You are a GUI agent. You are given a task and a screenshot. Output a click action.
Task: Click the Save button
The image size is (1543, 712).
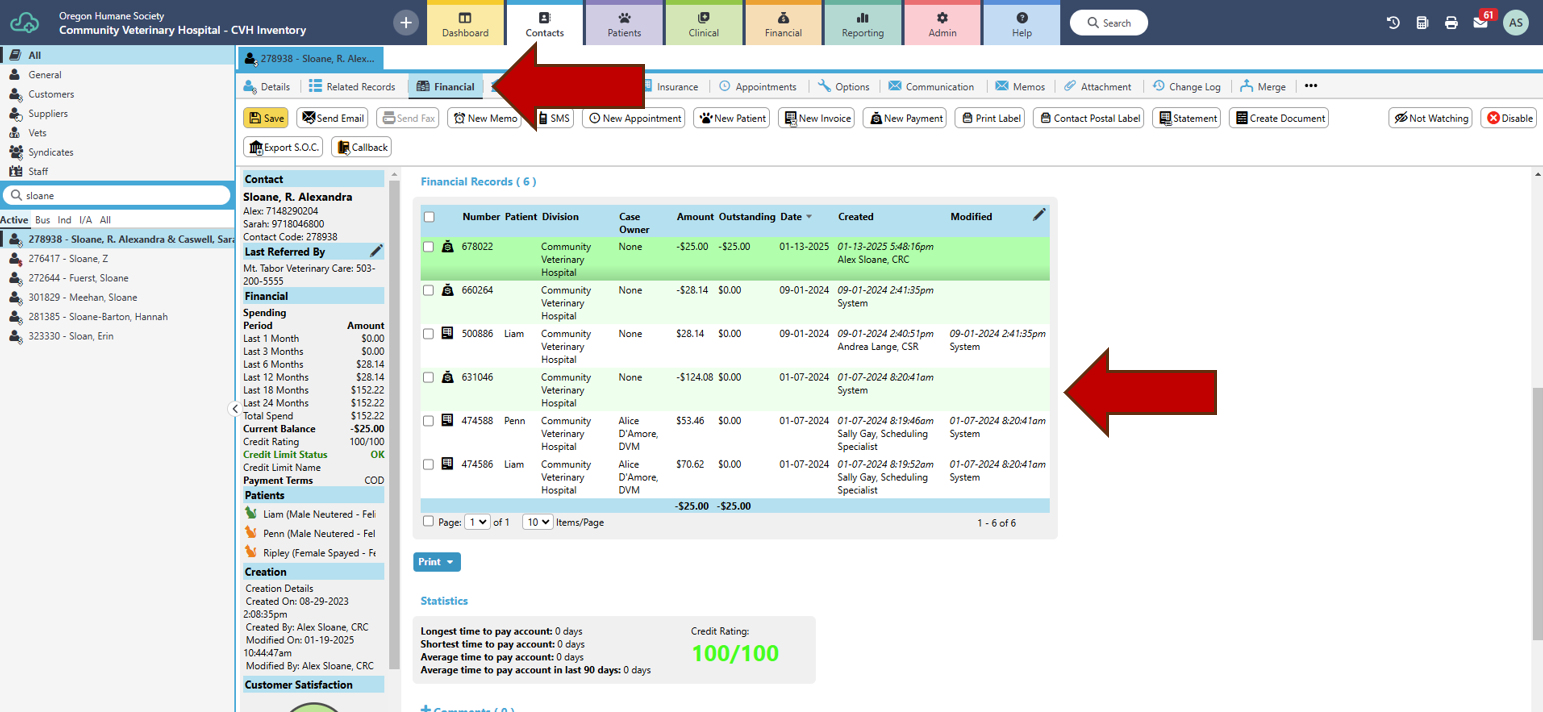(x=266, y=118)
